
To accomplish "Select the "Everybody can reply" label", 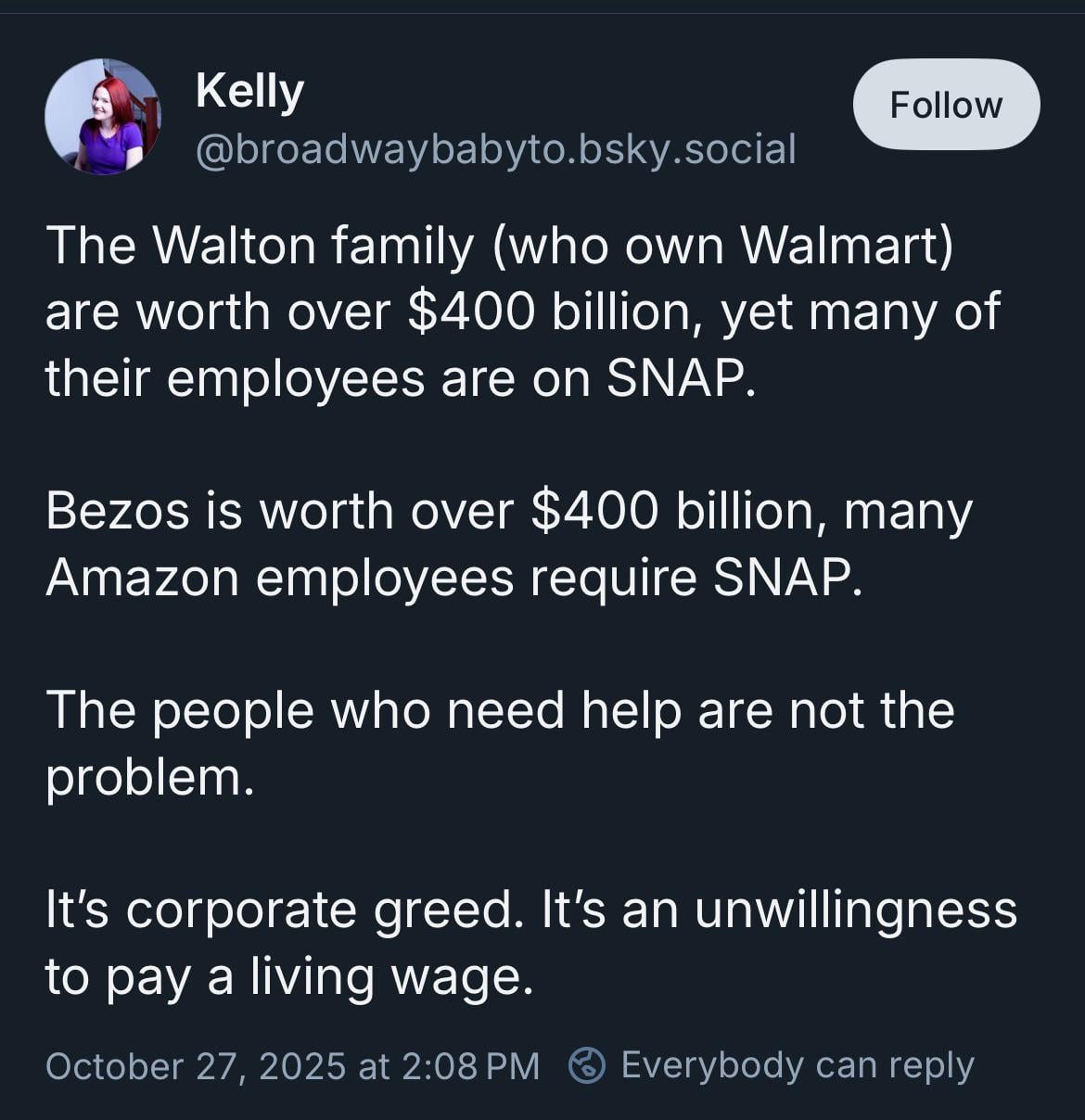I will [x=798, y=1065].
